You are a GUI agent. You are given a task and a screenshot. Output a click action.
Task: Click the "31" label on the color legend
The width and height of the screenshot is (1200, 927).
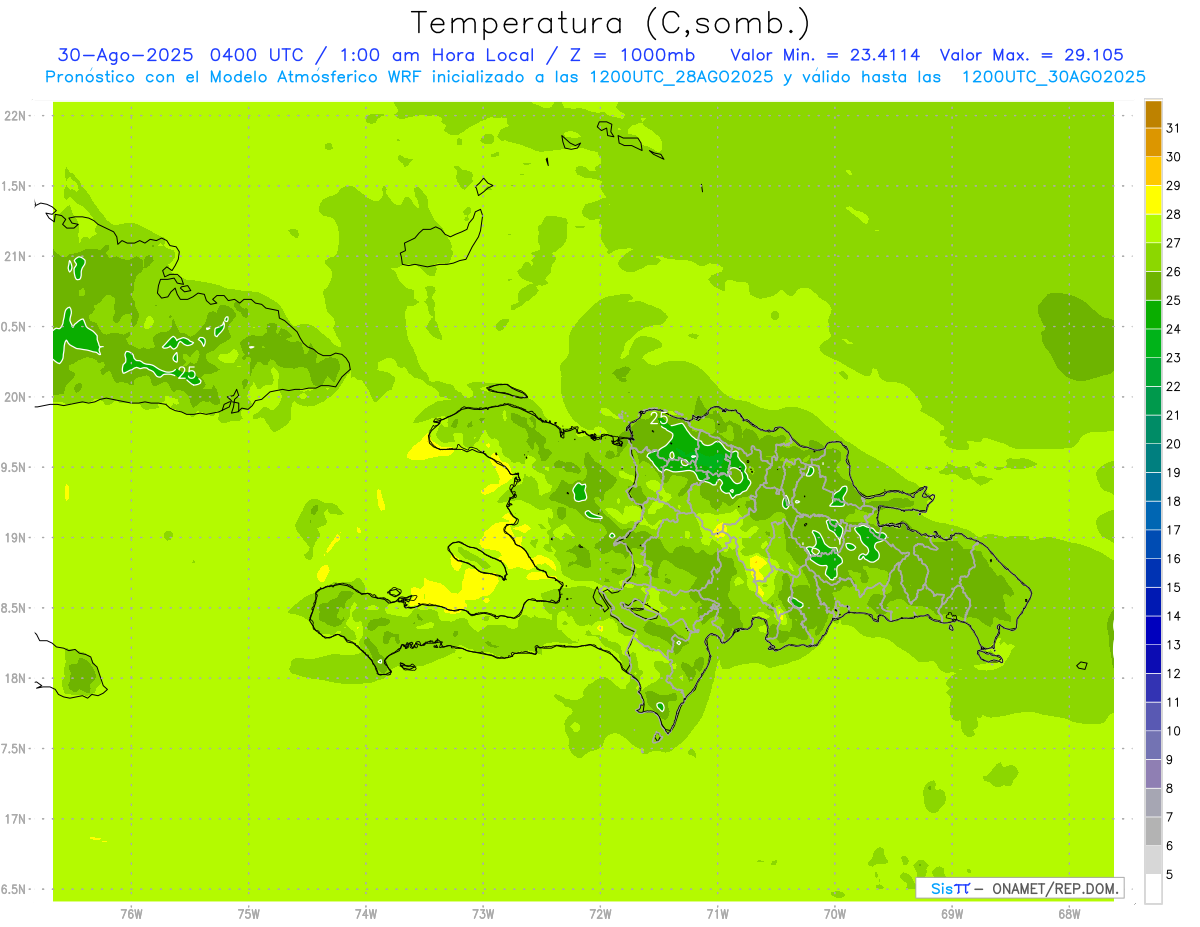tap(1174, 128)
